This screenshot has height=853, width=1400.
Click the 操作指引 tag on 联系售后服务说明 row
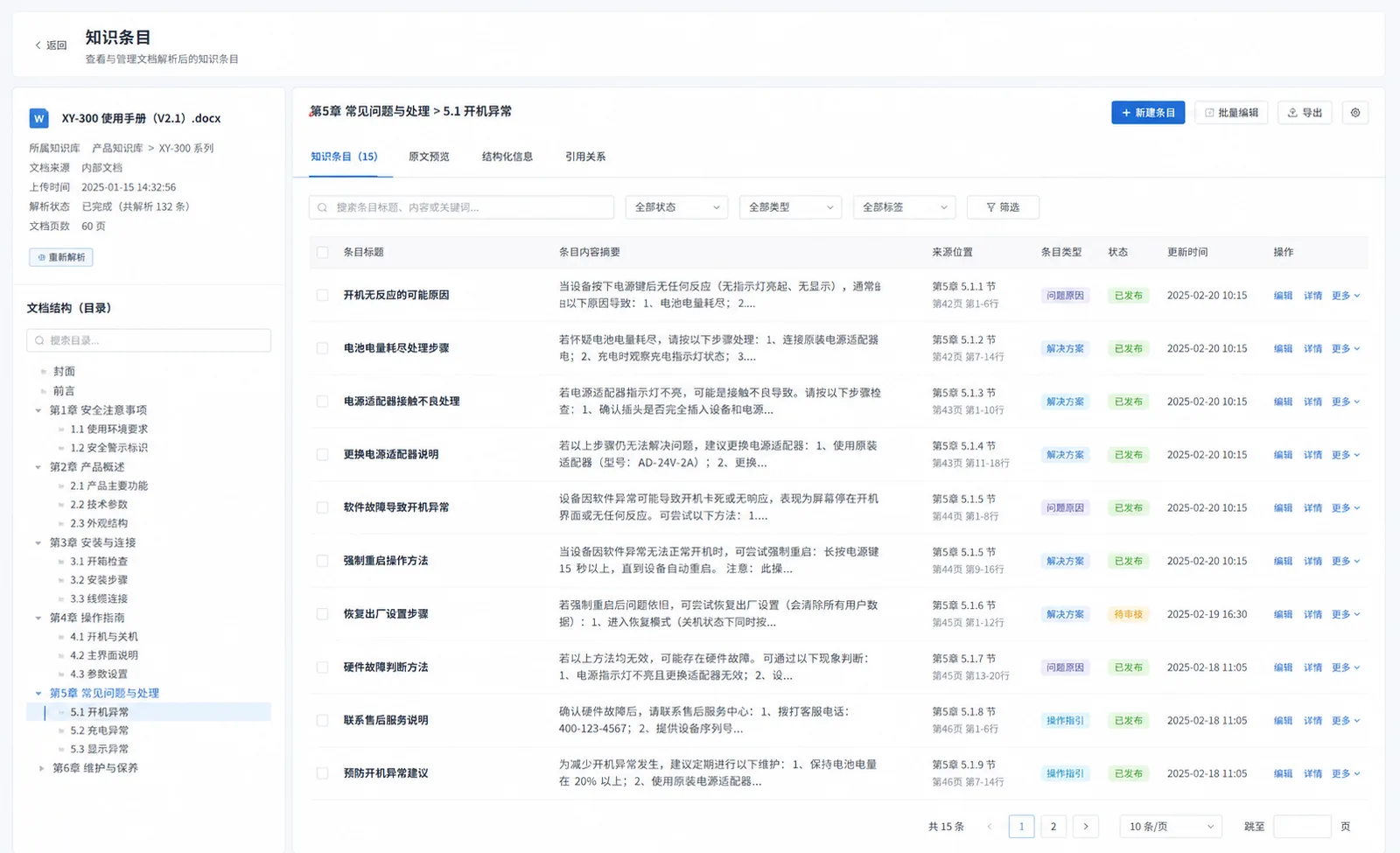[1065, 720]
